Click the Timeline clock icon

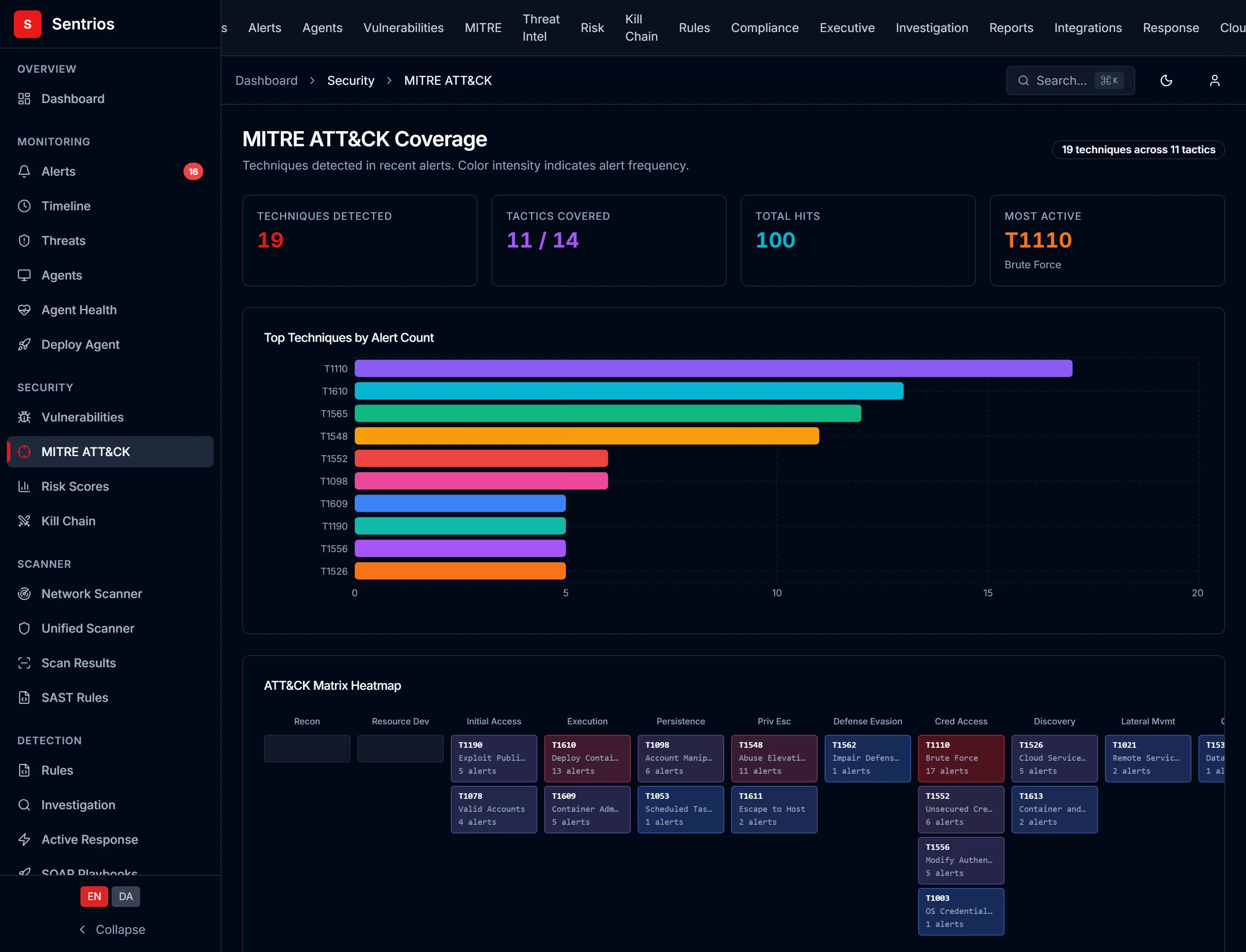(24, 206)
